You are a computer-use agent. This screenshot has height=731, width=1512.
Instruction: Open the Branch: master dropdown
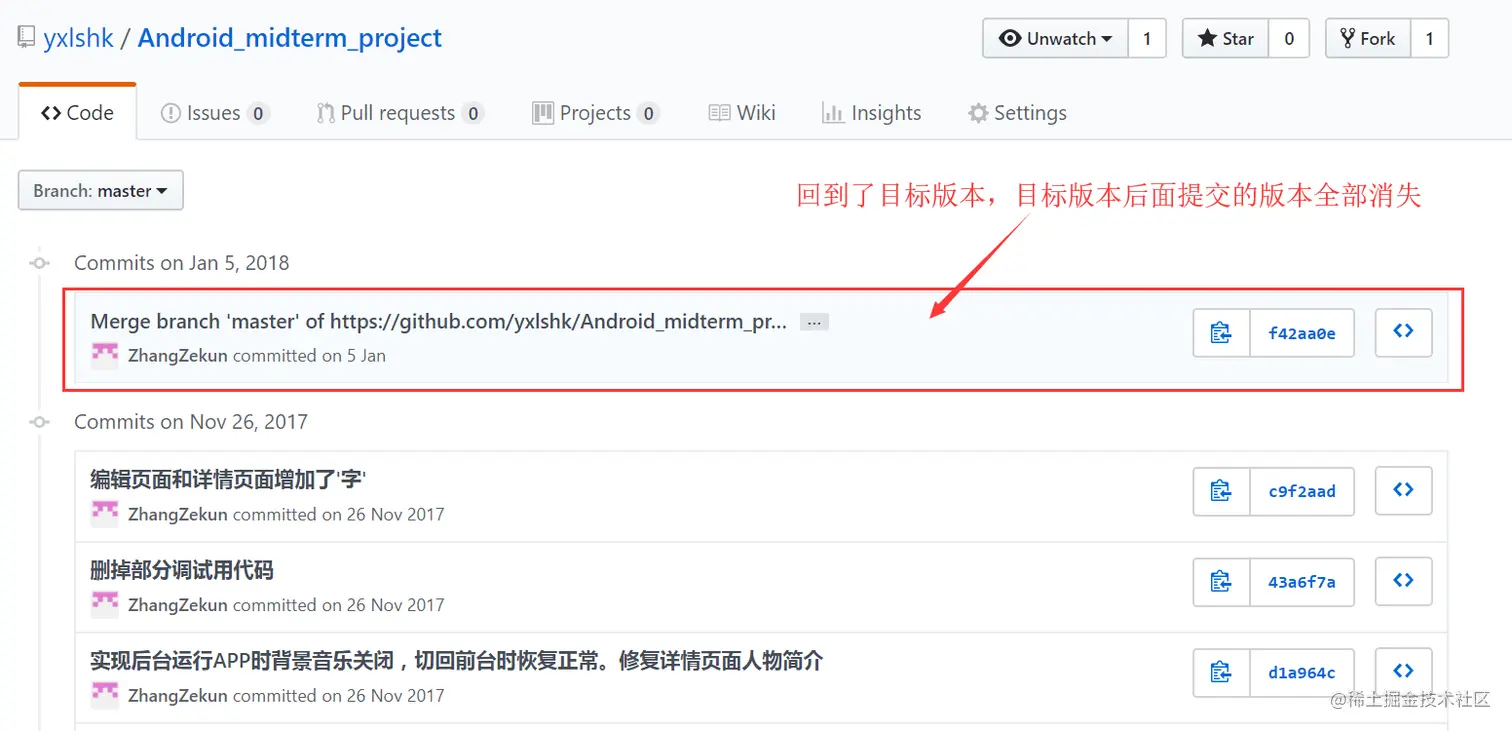[100, 190]
